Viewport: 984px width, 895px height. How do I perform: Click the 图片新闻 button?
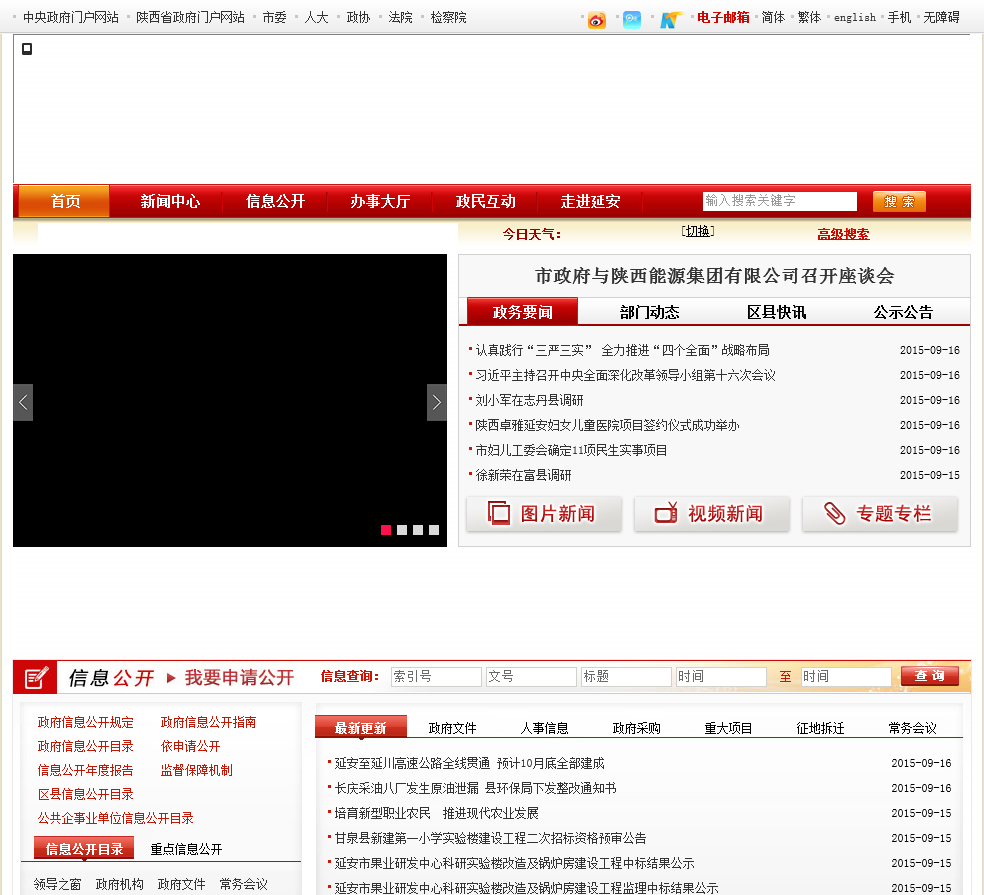[x=543, y=514]
